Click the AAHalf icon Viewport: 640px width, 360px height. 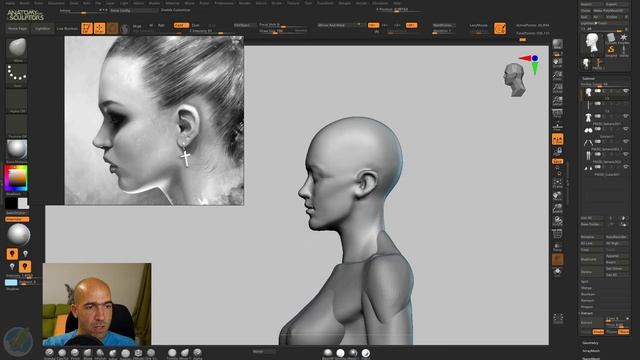(558, 101)
